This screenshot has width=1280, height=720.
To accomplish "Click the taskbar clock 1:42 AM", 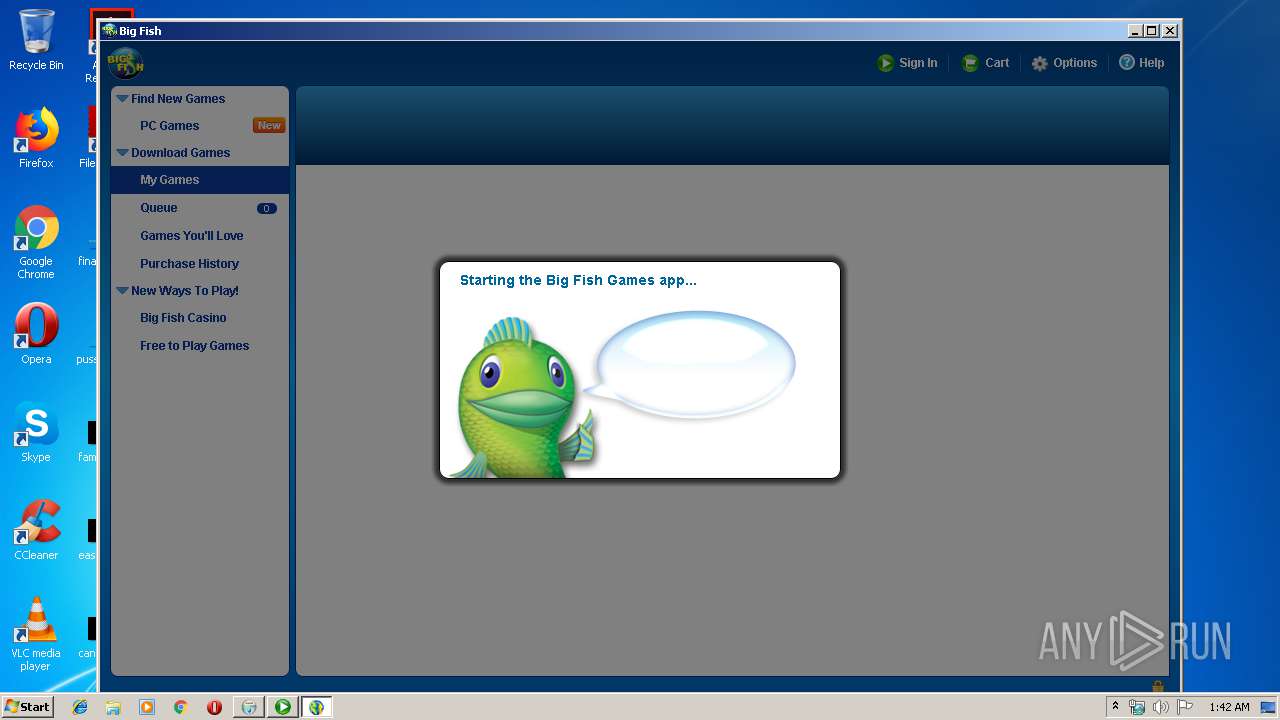I will click(x=1229, y=707).
